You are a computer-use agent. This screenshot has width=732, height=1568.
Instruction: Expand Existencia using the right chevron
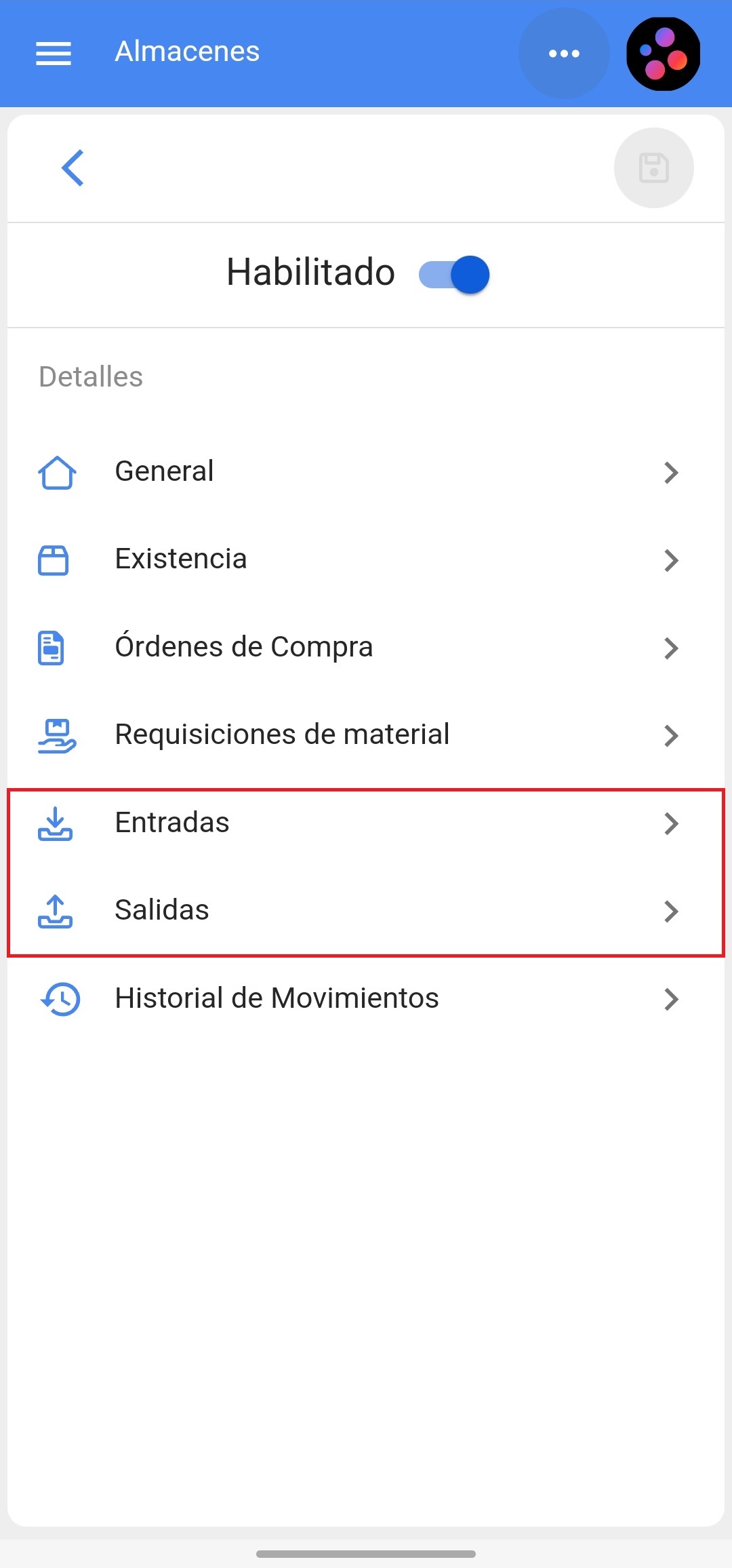[671, 561]
